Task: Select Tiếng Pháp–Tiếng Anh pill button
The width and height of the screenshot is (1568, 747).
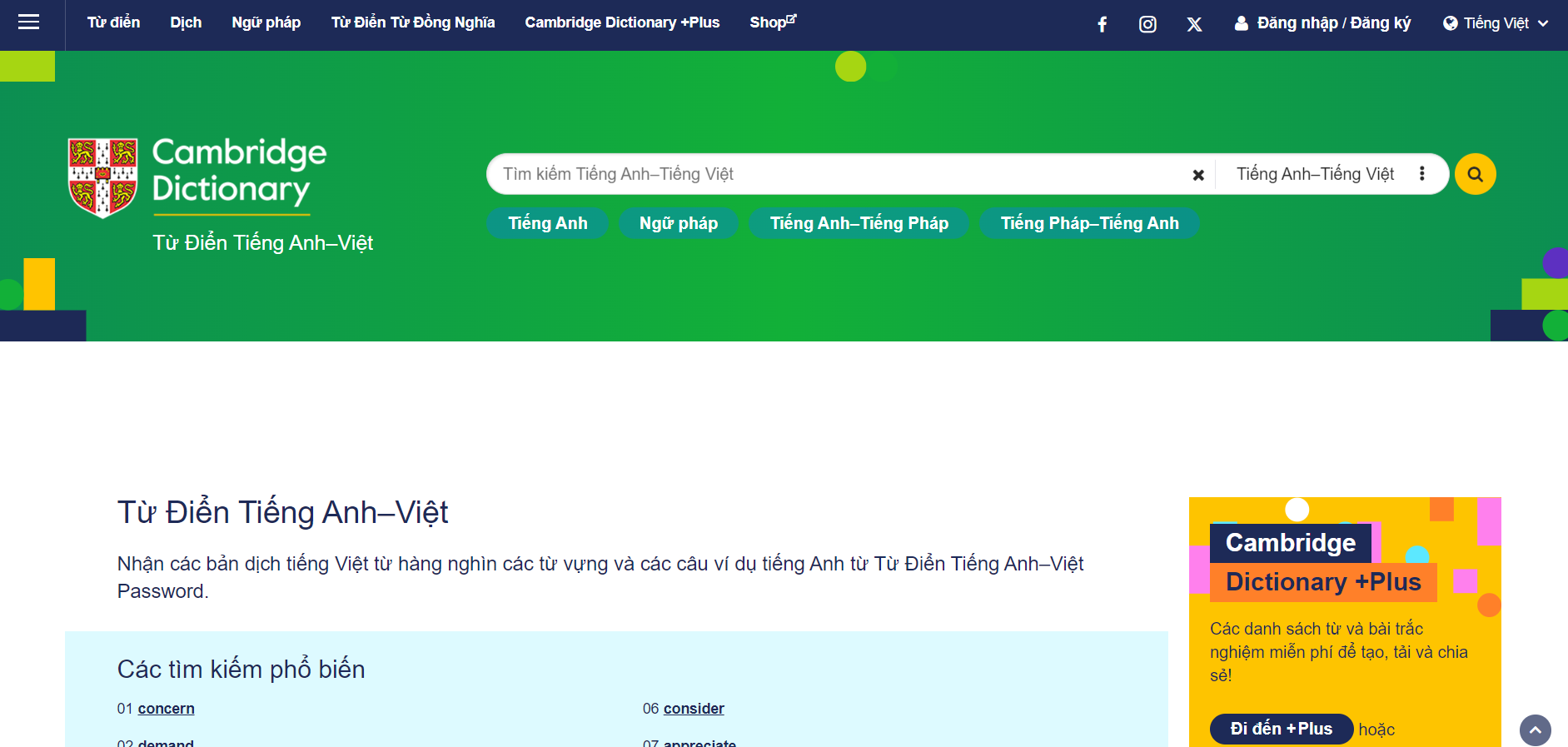Action: tap(1090, 223)
